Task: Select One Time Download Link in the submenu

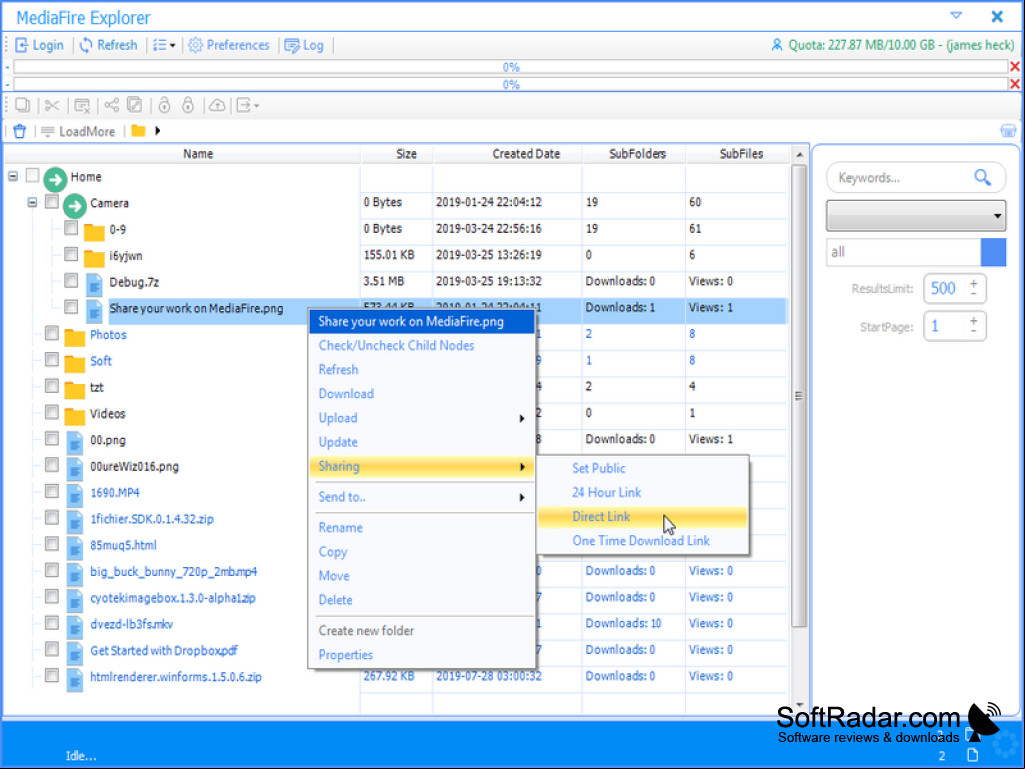Action: pyautogui.click(x=643, y=541)
